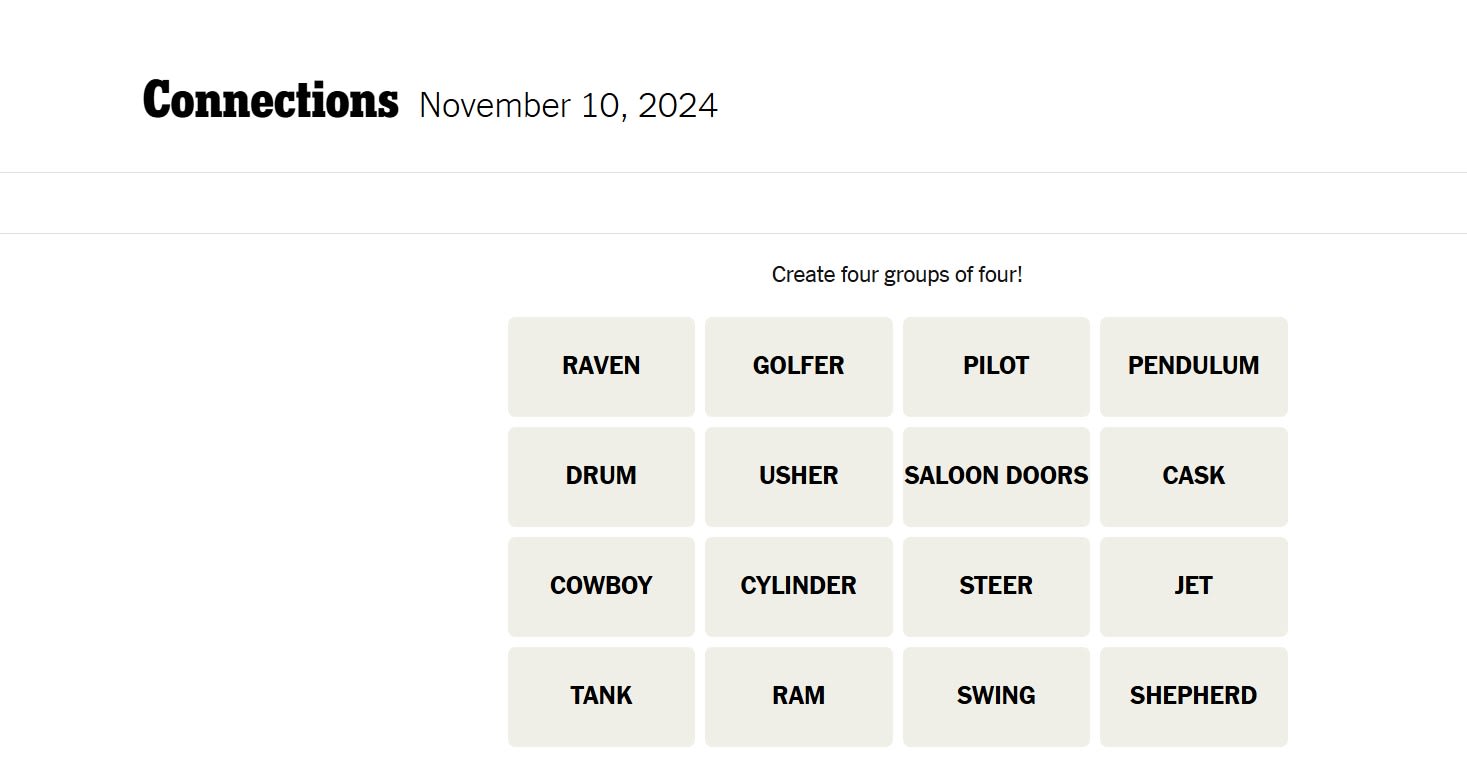Viewport: 1467px width, 775px height.
Task: Pick the GOLFER word tile
Action: [798, 366]
